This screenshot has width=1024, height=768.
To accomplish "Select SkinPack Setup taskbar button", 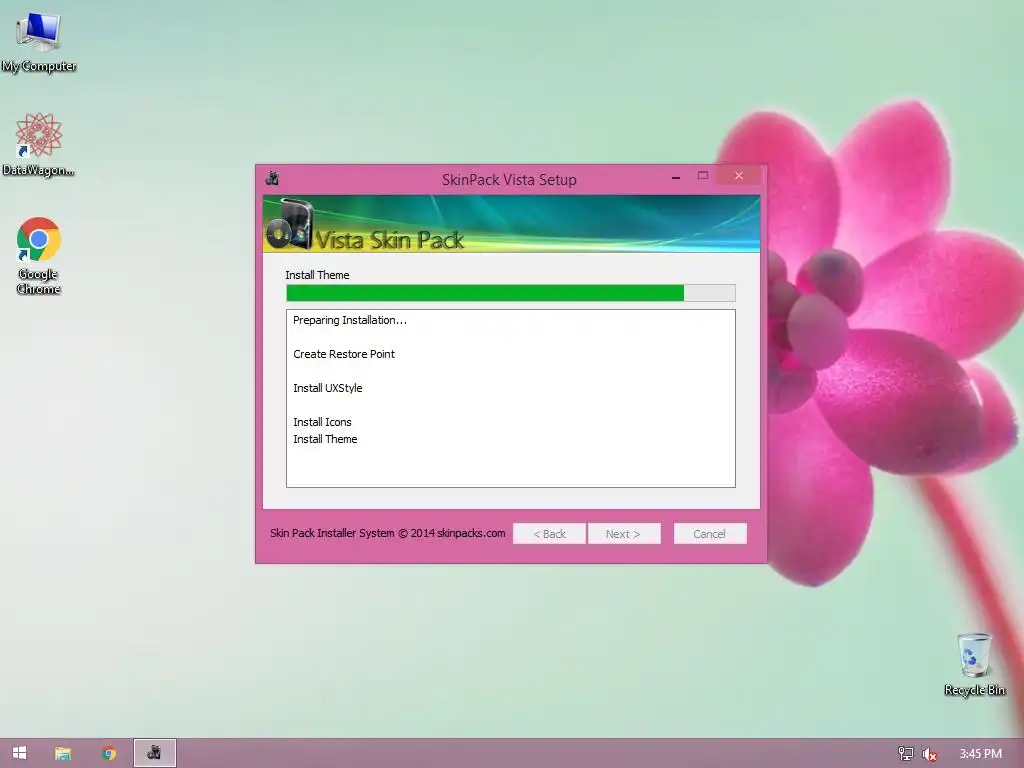I will [155, 753].
